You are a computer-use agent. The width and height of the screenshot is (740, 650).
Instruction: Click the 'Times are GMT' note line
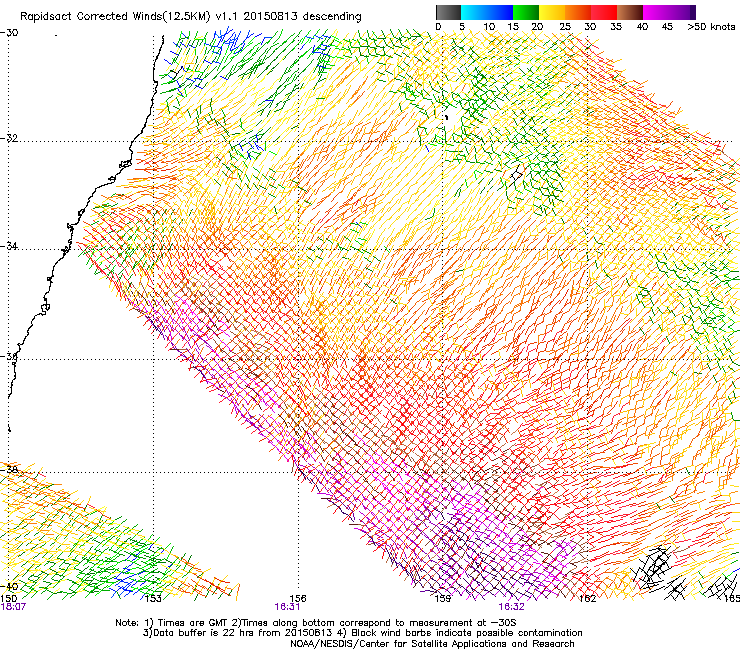(316, 623)
